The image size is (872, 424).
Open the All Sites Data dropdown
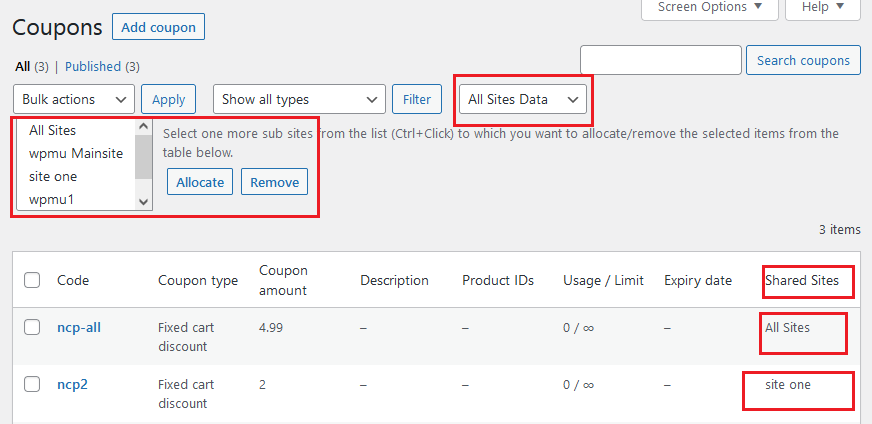(x=523, y=99)
